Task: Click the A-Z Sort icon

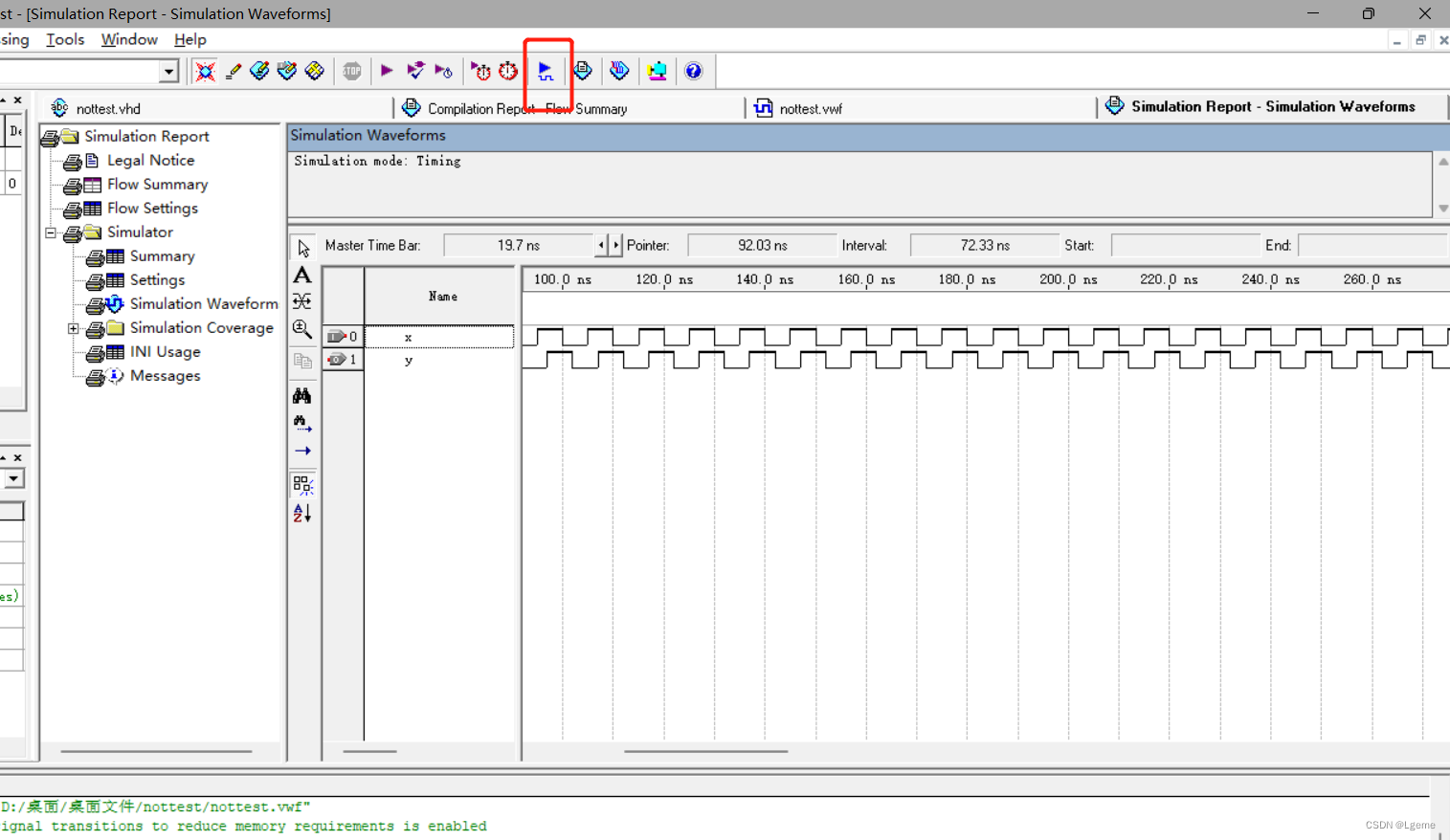Action: click(x=302, y=513)
